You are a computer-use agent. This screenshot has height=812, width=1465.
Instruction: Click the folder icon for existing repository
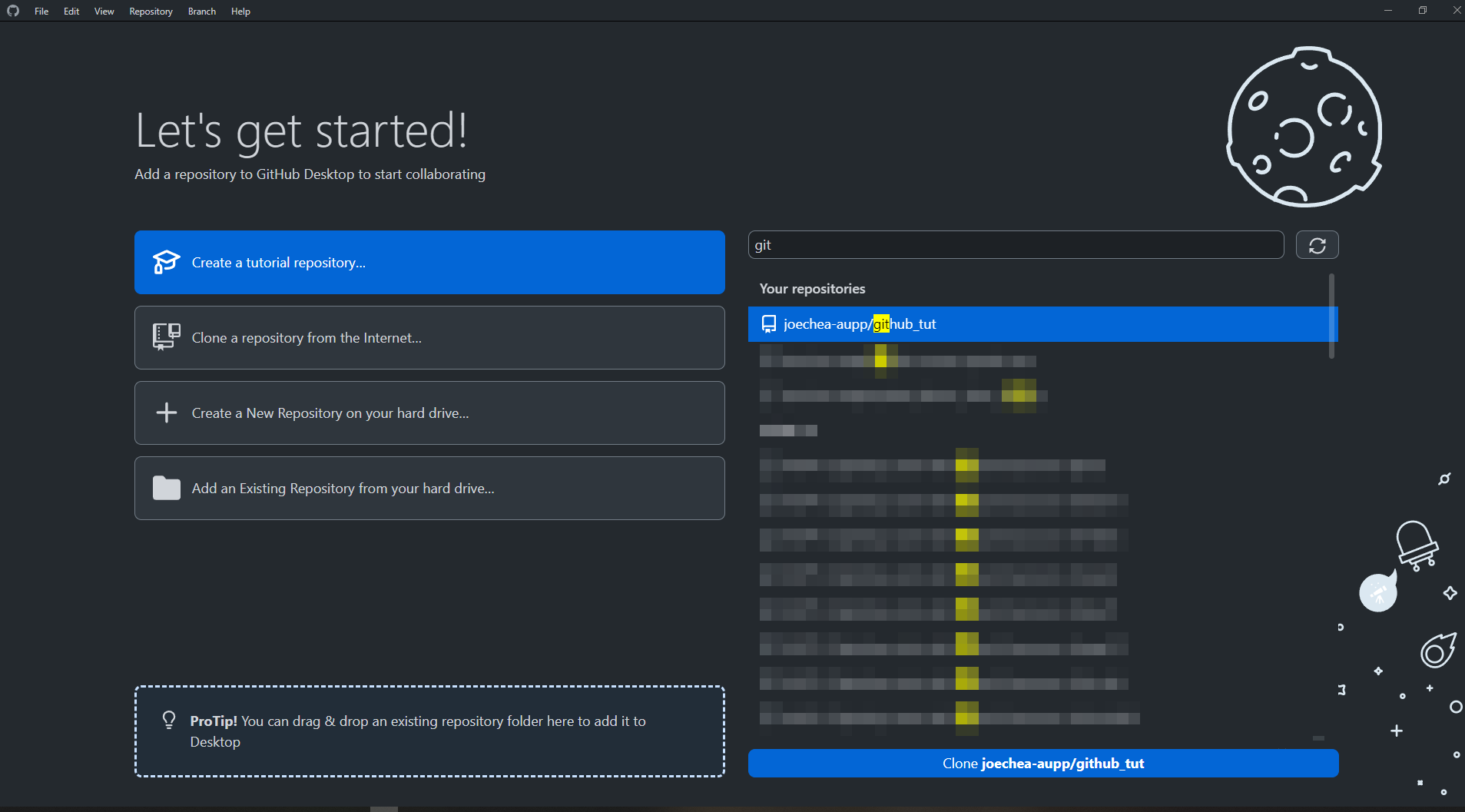[x=166, y=488]
